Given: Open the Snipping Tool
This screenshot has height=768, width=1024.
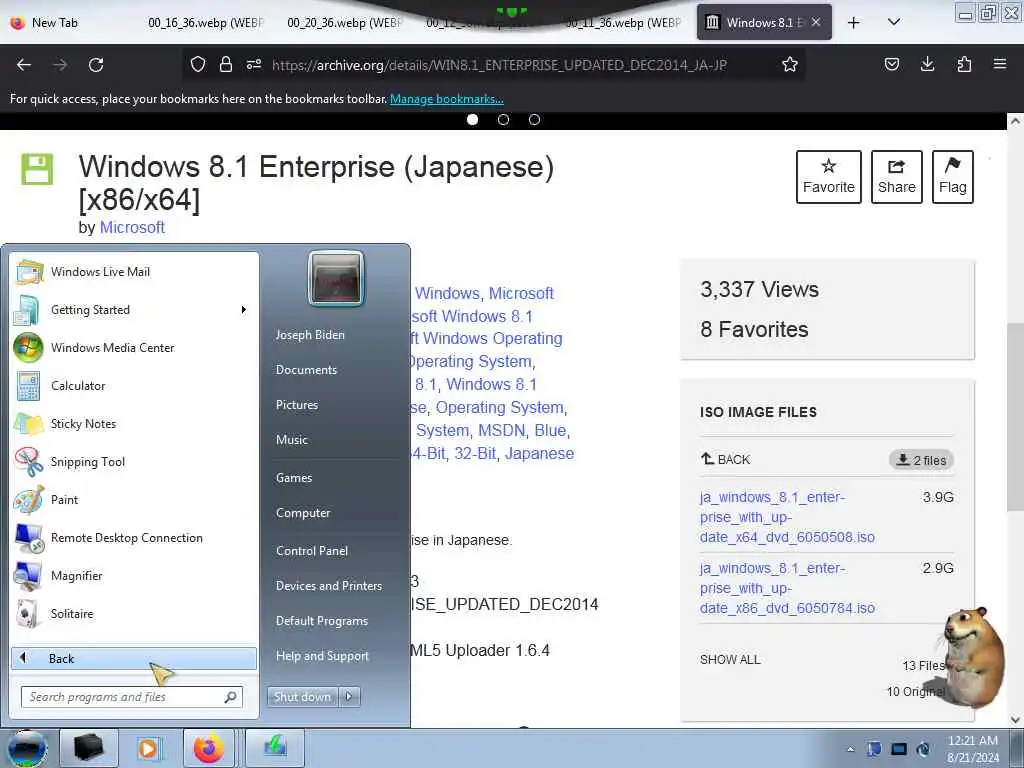Looking at the screenshot, I should [134, 462].
